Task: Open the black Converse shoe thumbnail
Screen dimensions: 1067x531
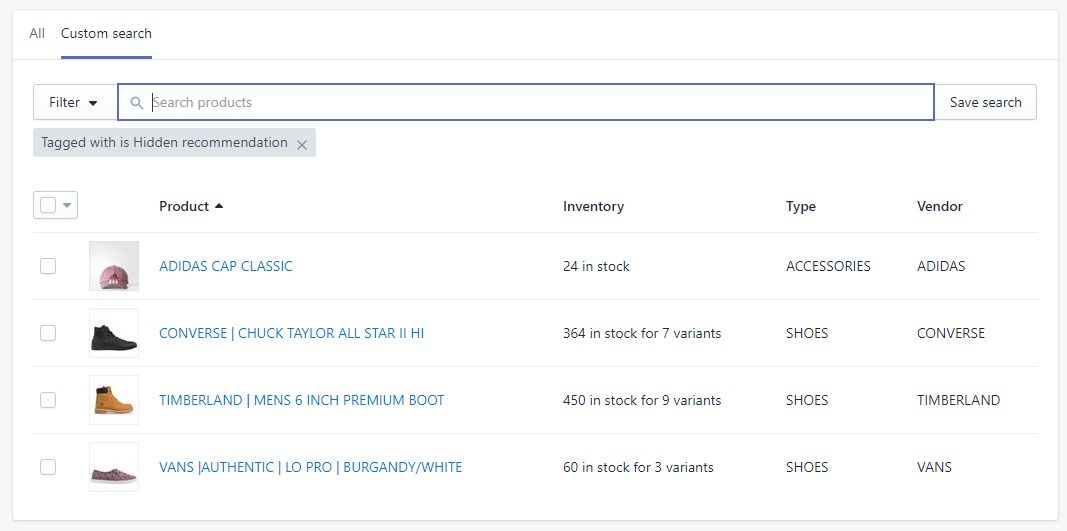Action: (x=114, y=333)
